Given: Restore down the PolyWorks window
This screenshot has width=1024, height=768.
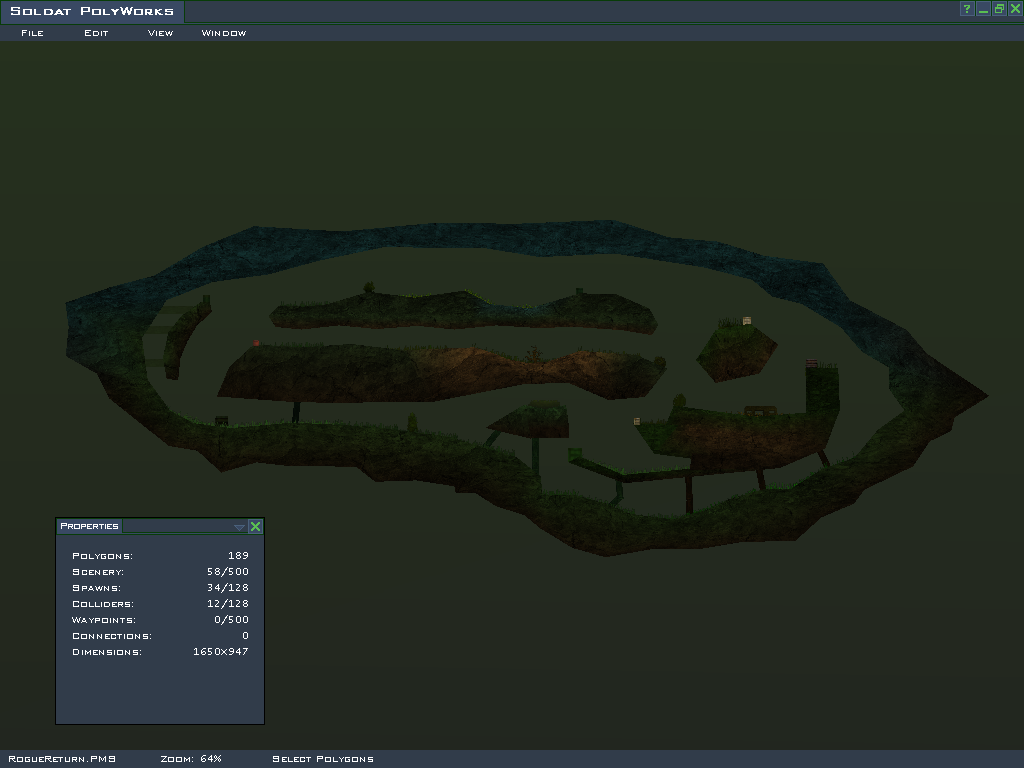Looking at the screenshot, I should coord(999,9).
